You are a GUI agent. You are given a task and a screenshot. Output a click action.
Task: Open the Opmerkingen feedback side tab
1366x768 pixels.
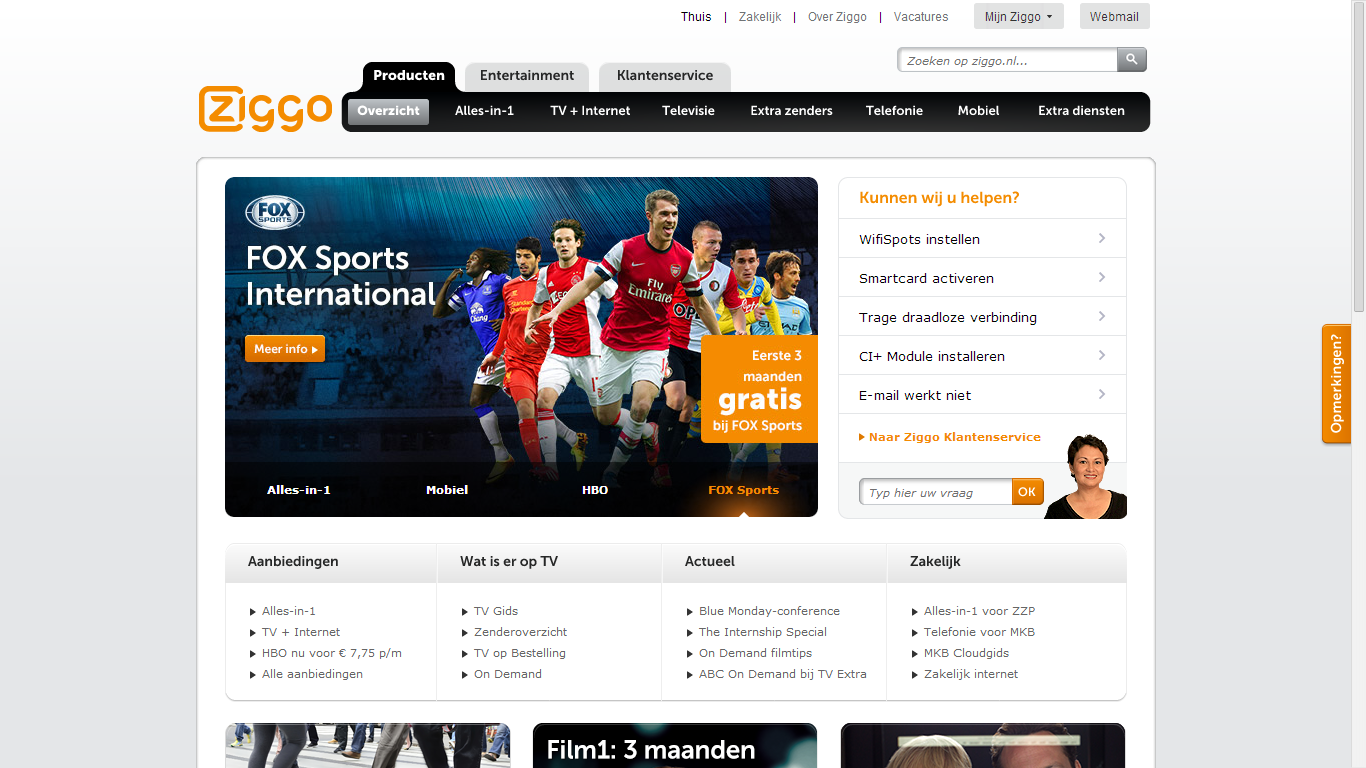(1336, 384)
